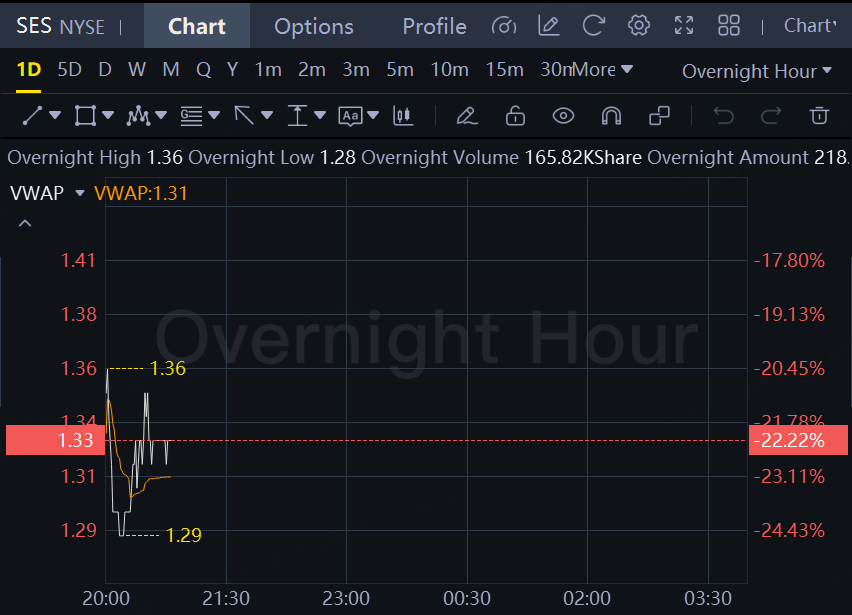Select the 5D timeframe
Viewport: 852px width, 615px height.
point(70,70)
